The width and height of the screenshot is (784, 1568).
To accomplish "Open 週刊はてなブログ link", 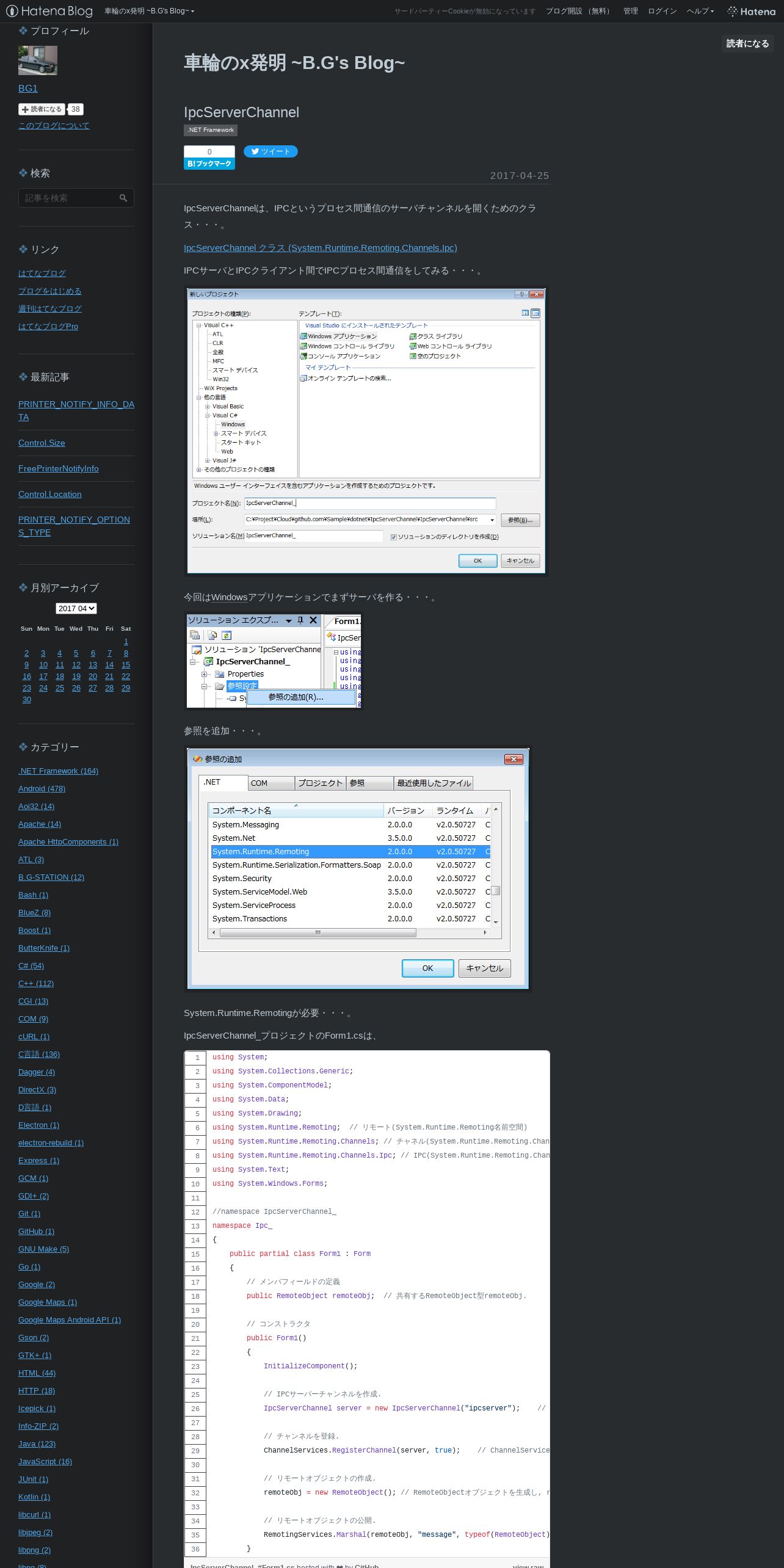I will [x=50, y=308].
